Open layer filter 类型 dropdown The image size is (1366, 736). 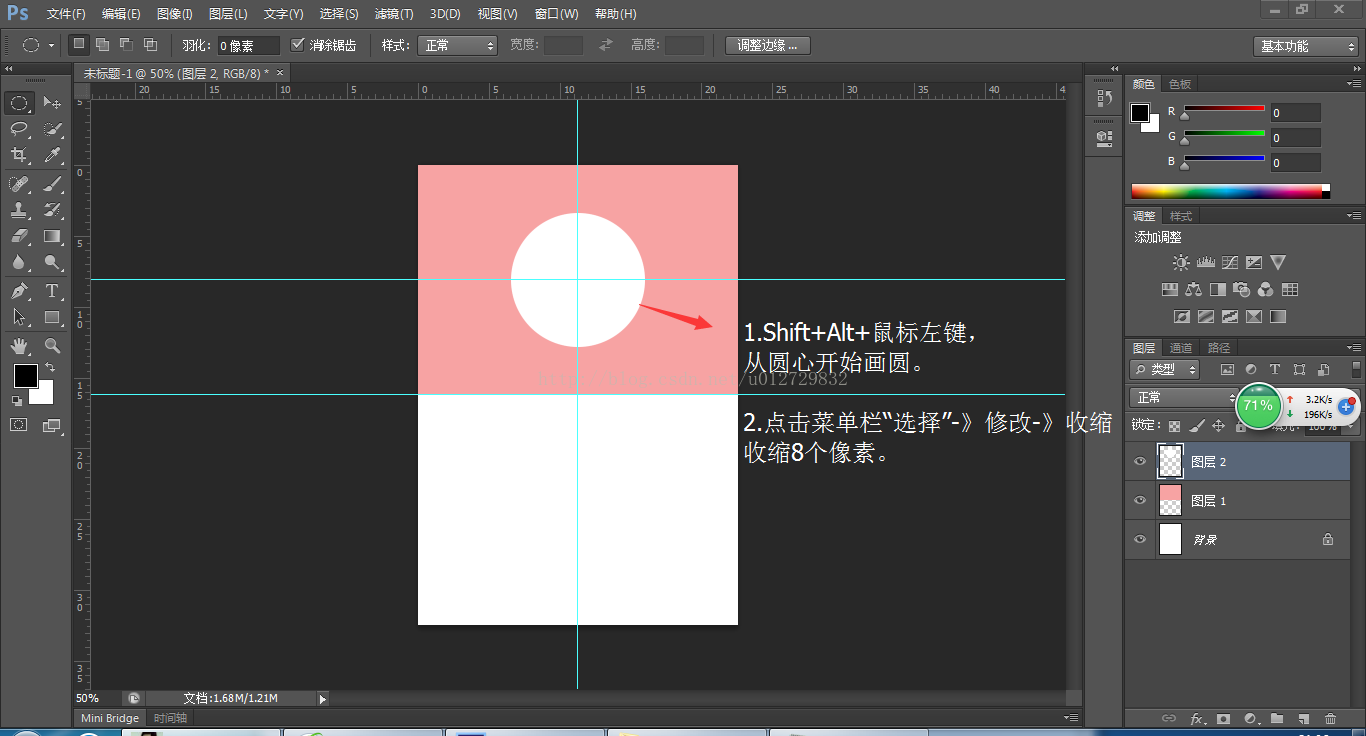click(x=1166, y=369)
